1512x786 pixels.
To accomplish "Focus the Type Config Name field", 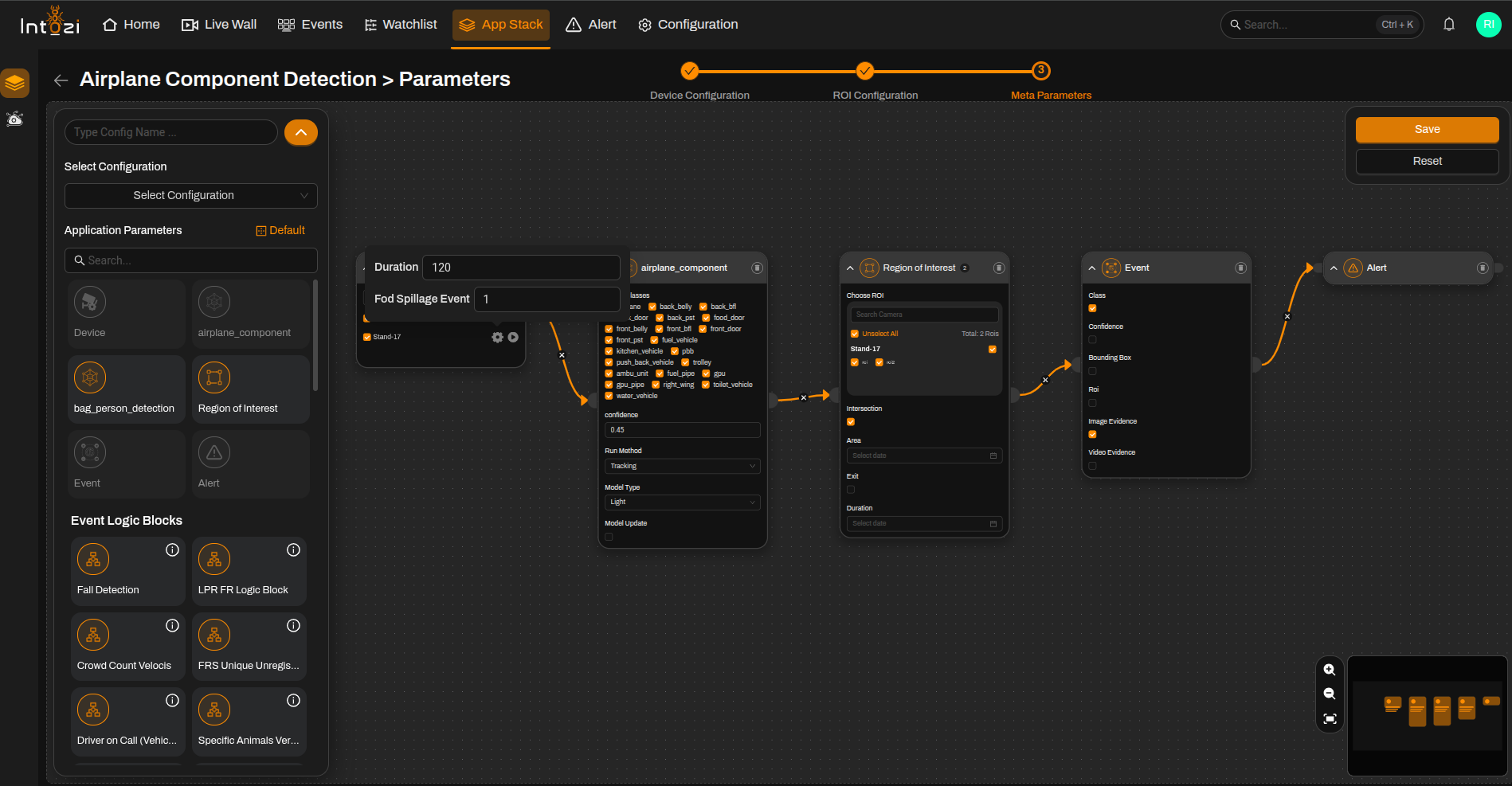I will (171, 132).
